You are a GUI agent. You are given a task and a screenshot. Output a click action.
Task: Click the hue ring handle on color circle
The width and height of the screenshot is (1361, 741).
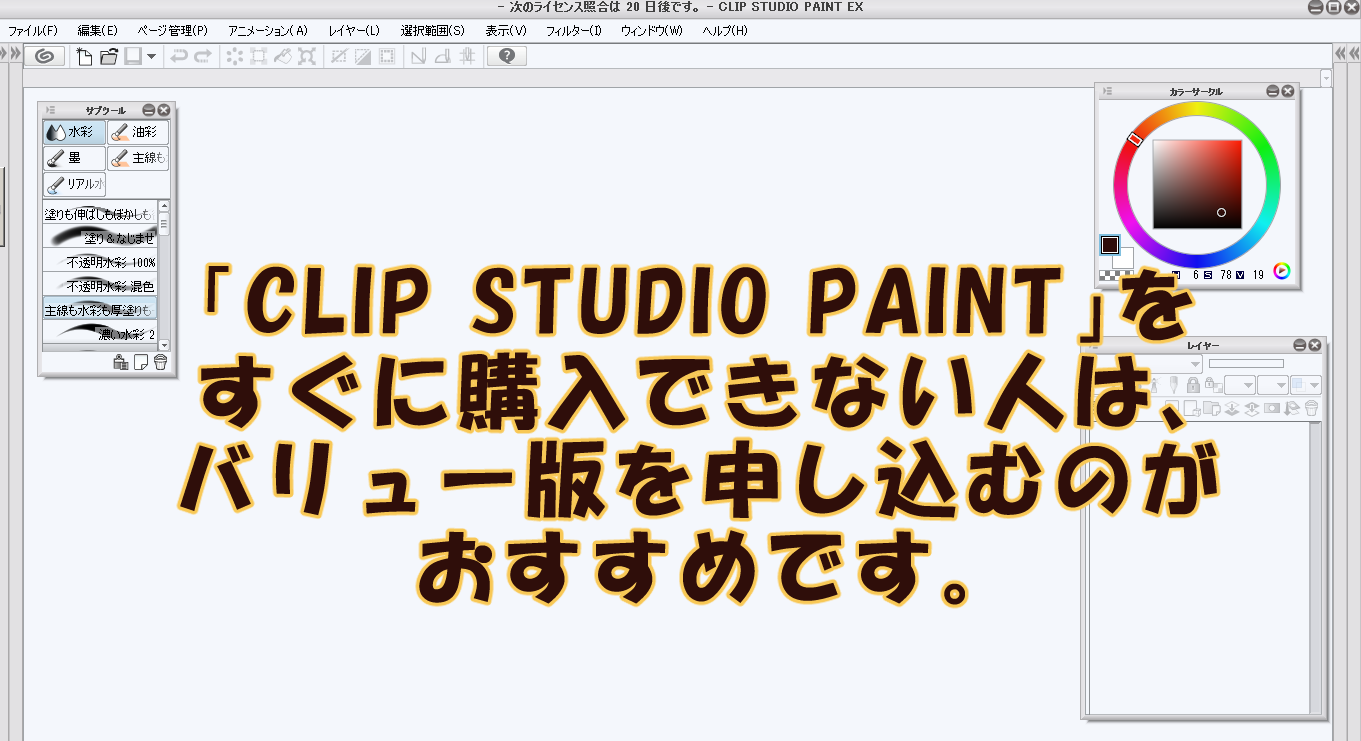(x=1135, y=139)
